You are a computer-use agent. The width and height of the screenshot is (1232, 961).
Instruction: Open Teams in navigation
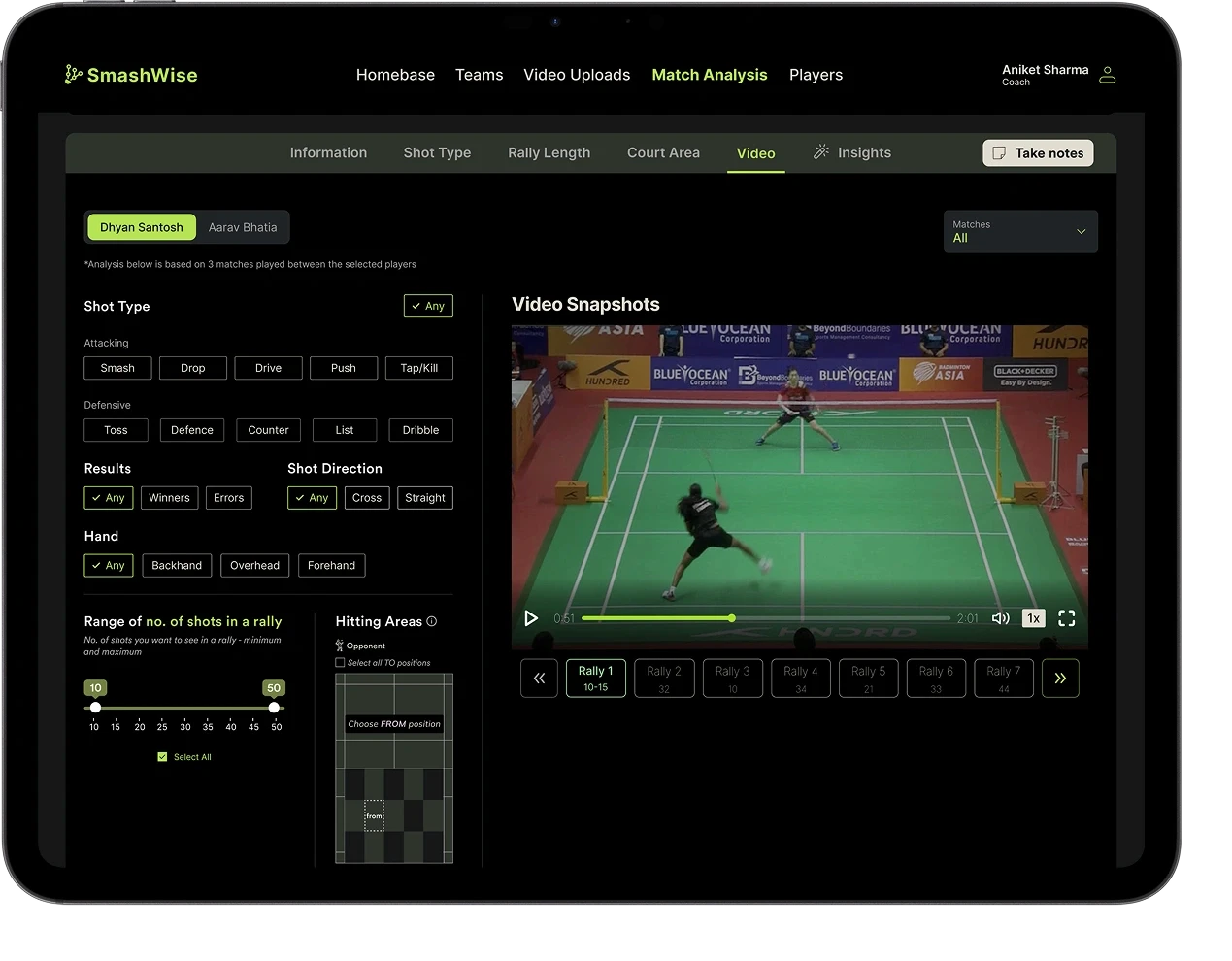click(480, 75)
